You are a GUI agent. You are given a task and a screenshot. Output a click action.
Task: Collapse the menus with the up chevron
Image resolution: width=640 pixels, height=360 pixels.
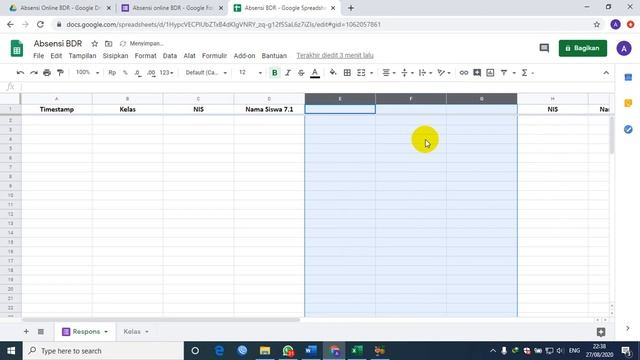[606, 73]
